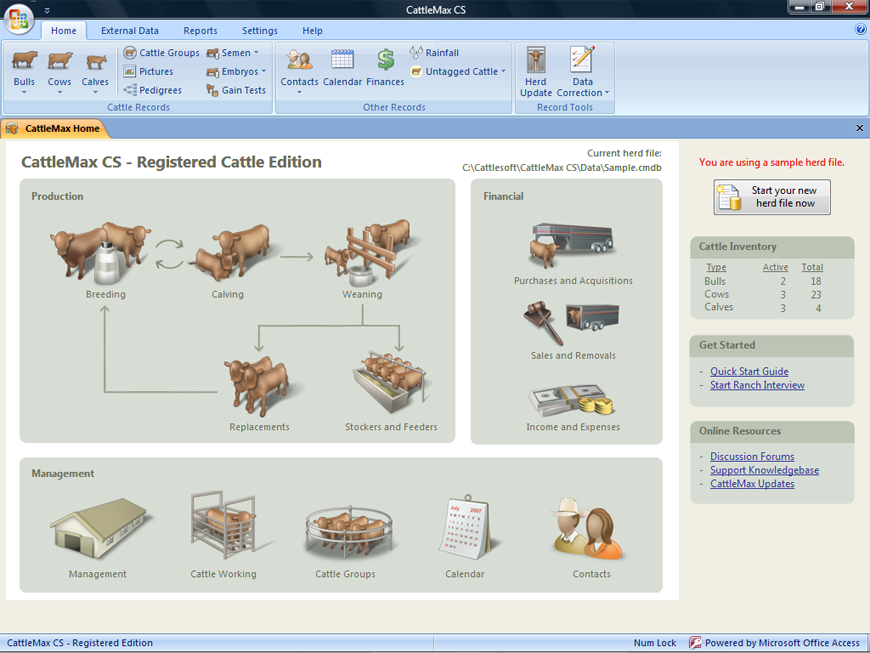Expand the Contacts ribbon dropdown
The height and width of the screenshot is (653, 870).
click(300, 93)
